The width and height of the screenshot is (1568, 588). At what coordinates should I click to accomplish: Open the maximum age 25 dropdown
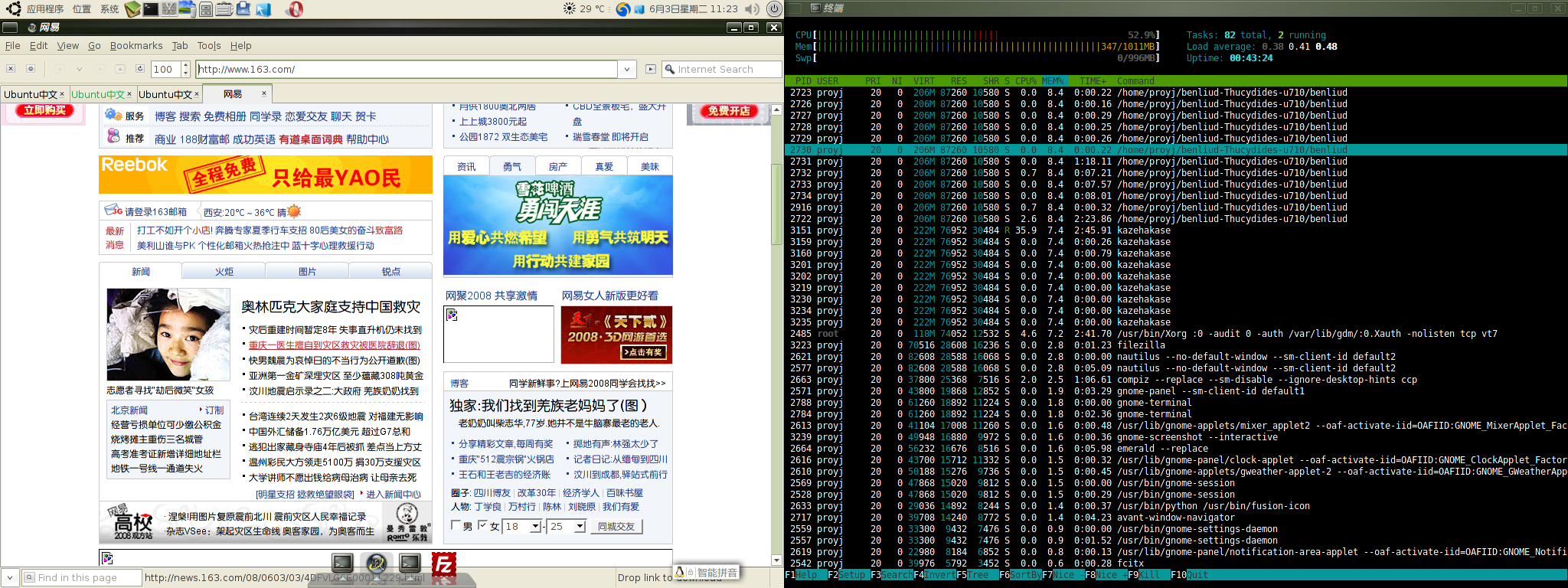coord(580,527)
